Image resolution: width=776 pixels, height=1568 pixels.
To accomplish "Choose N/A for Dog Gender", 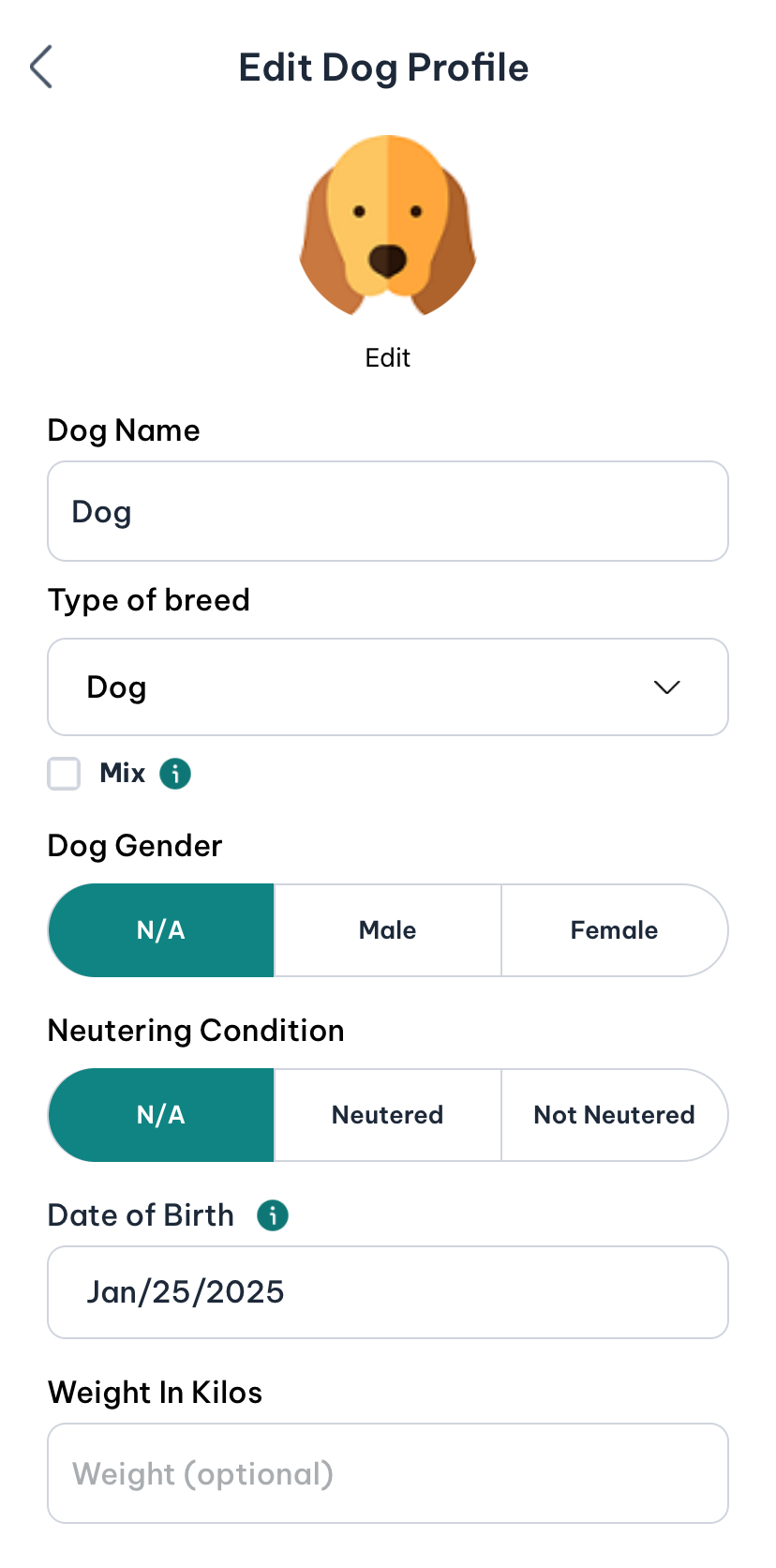I will point(161,929).
